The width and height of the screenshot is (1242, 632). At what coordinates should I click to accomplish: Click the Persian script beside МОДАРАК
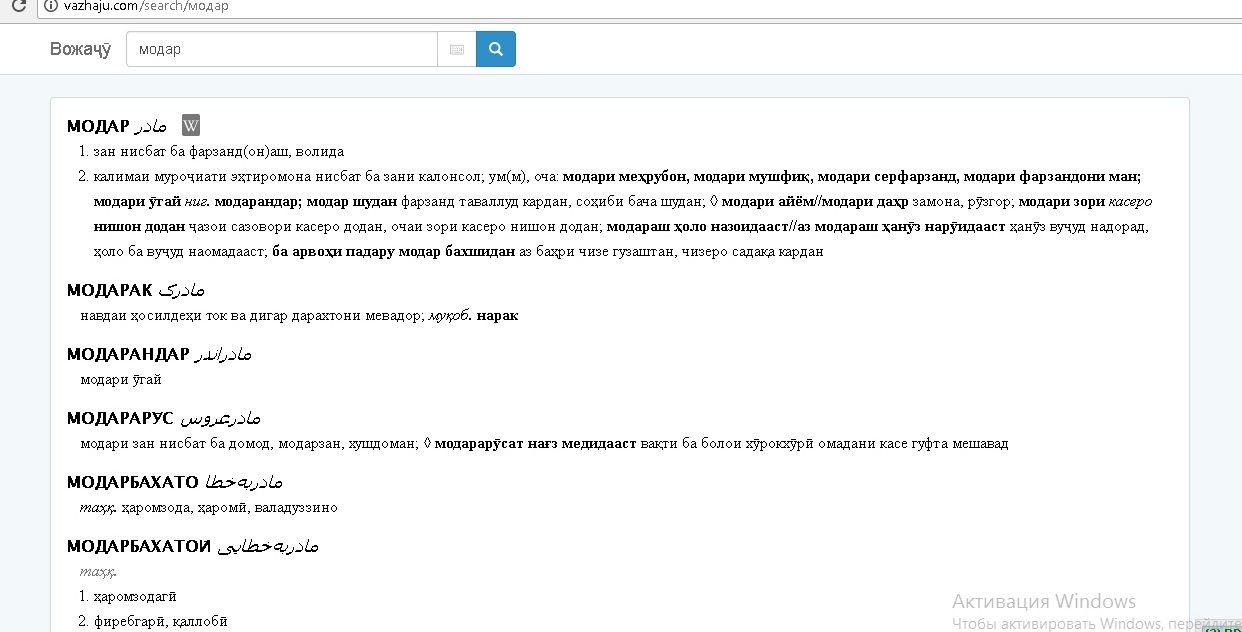[181, 290]
